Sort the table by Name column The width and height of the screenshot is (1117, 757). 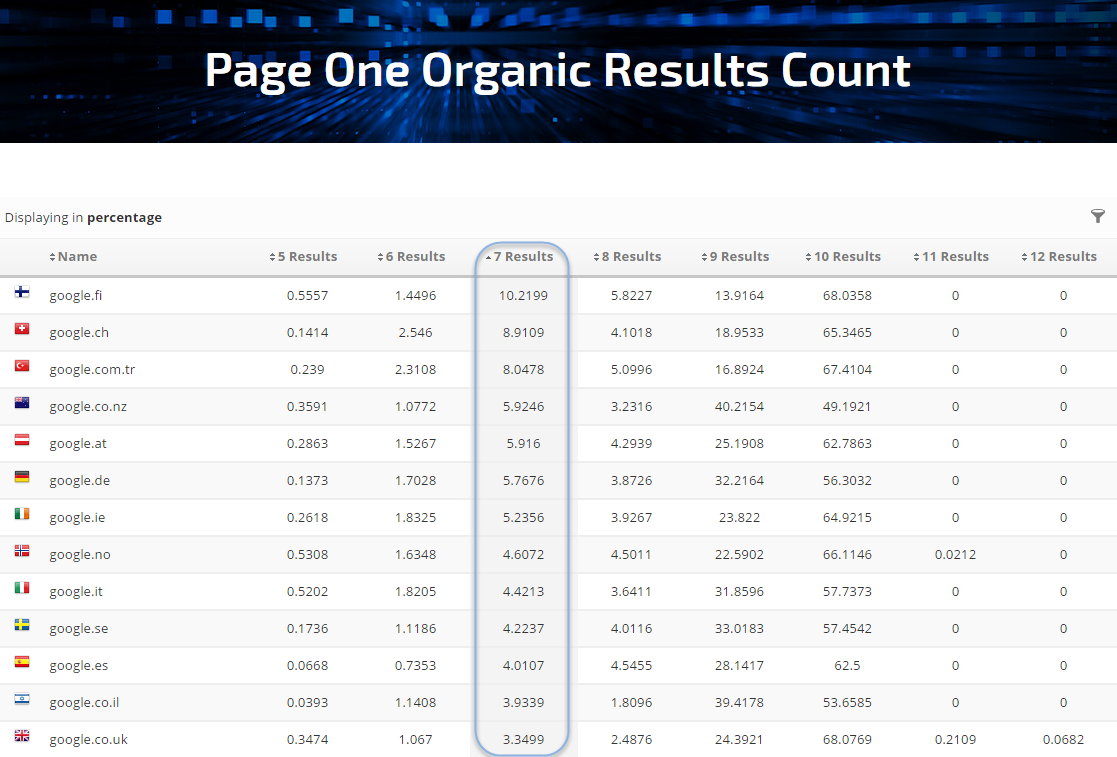point(73,256)
